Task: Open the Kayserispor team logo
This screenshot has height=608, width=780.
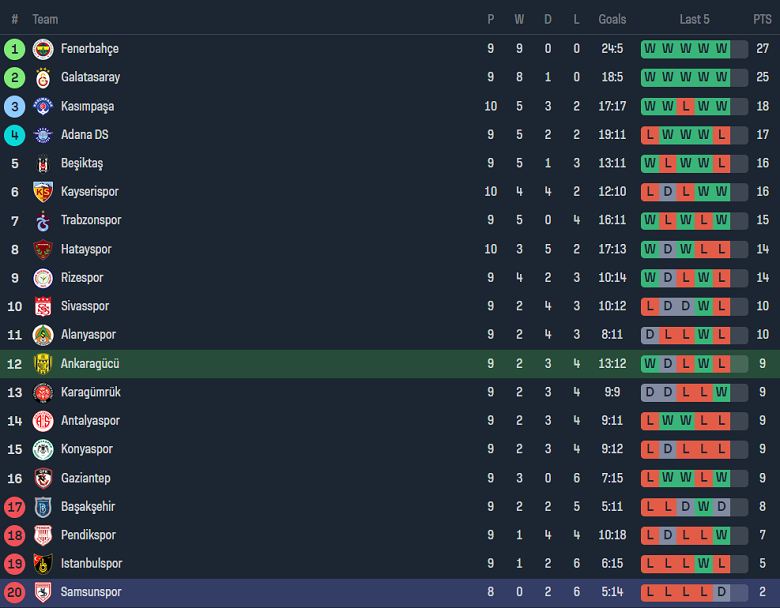Action: point(42,192)
